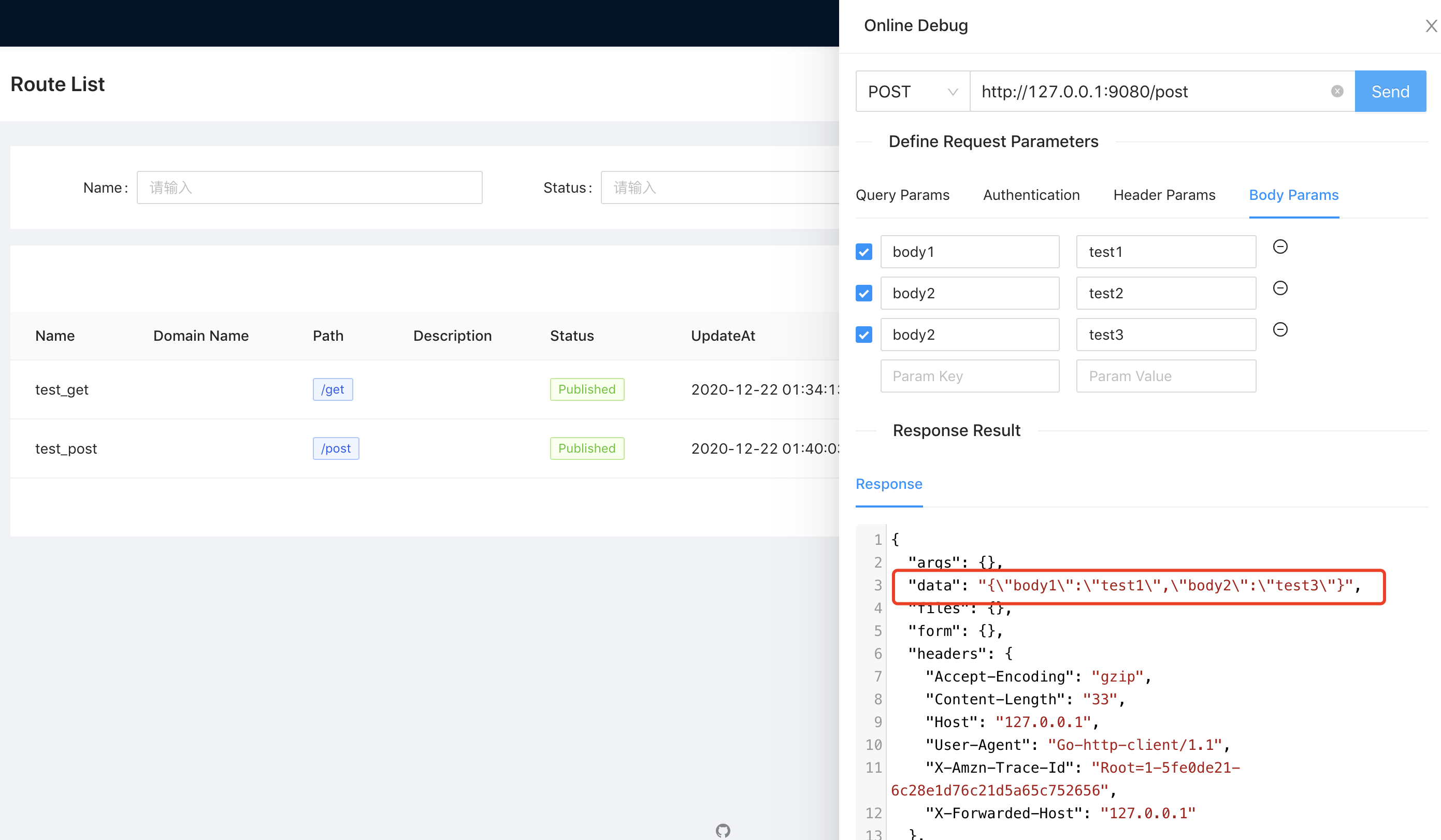Remove the body1 test1 parameter row
The image size is (1441, 840).
pos(1280,247)
